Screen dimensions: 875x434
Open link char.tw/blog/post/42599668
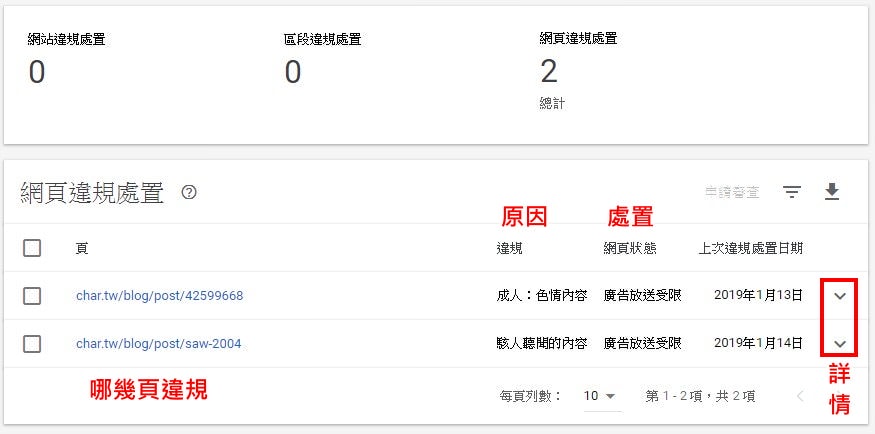point(159,296)
